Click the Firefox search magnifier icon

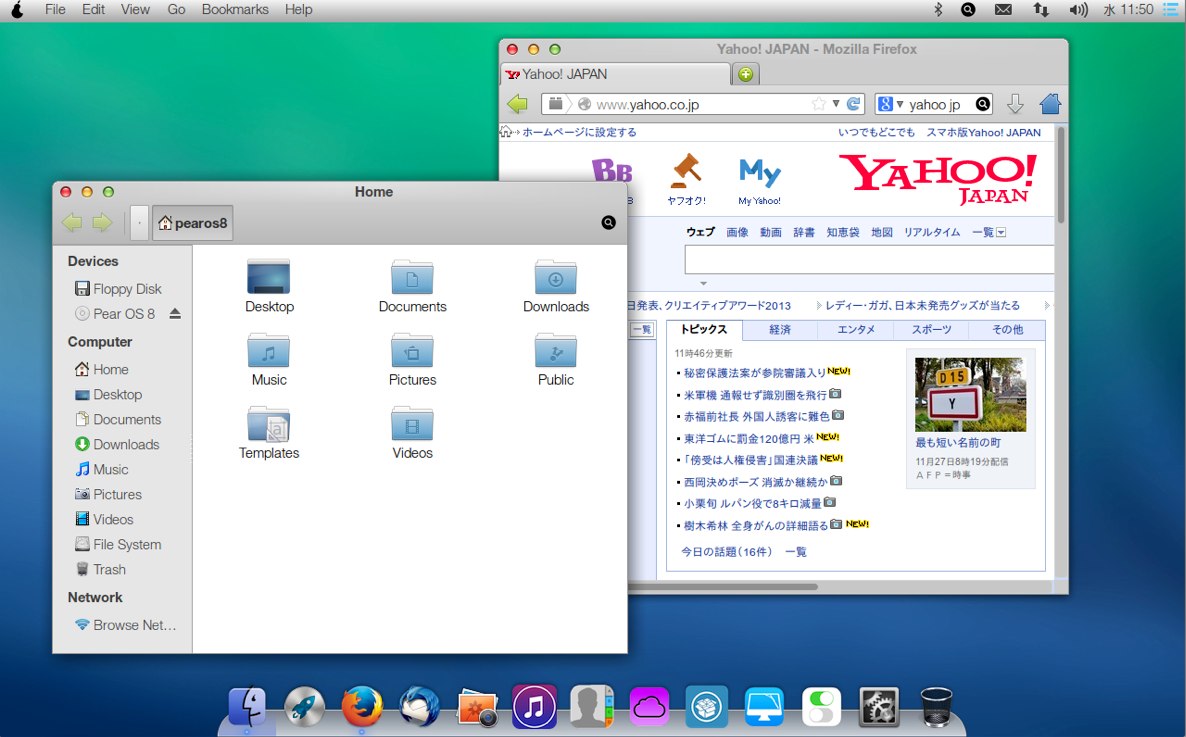[x=983, y=104]
